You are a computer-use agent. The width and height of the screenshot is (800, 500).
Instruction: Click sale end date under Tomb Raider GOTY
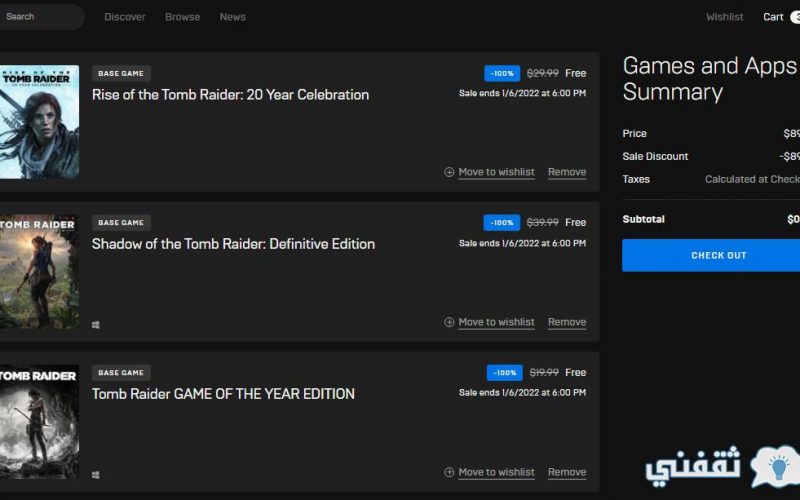(x=522, y=392)
